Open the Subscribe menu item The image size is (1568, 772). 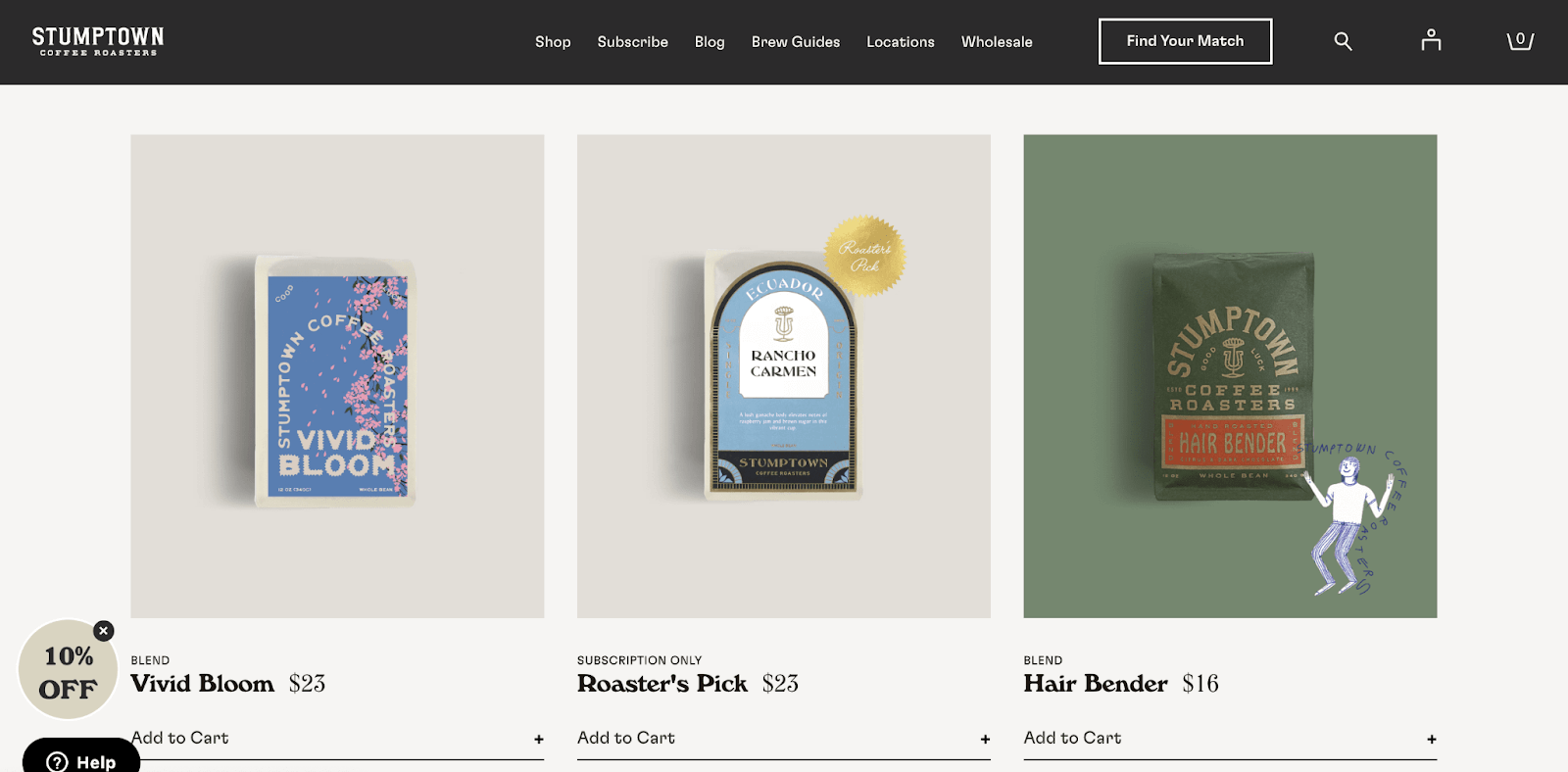tap(632, 42)
